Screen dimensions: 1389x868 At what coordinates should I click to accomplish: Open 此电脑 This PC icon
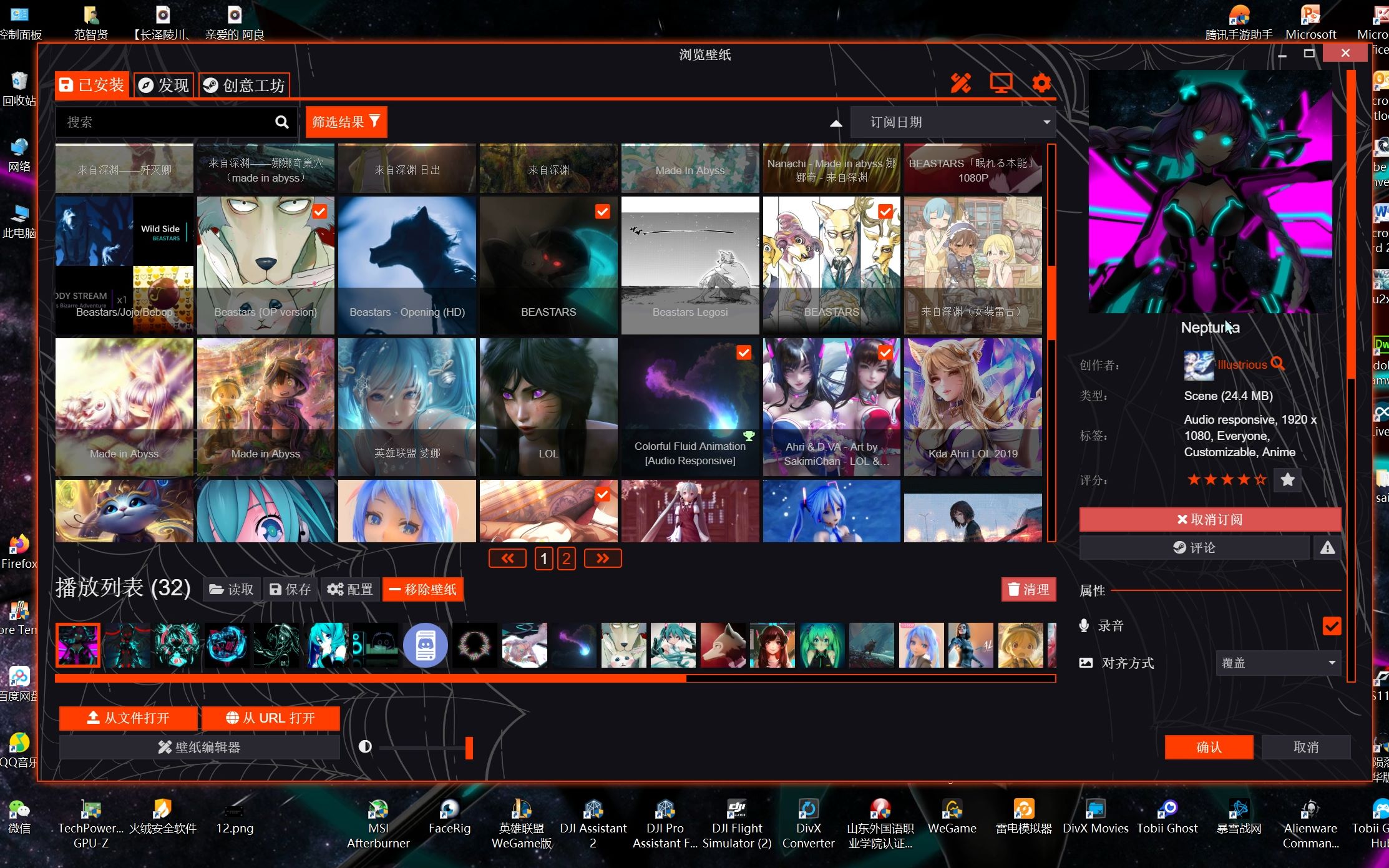click(19, 222)
